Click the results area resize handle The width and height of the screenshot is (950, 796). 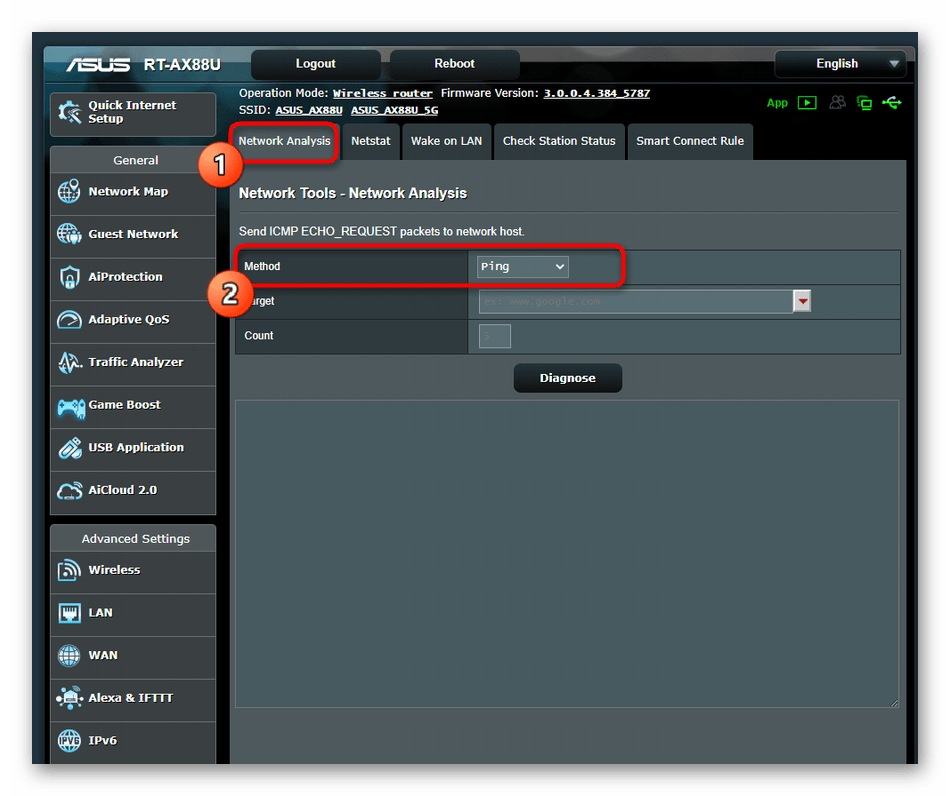[894, 703]
